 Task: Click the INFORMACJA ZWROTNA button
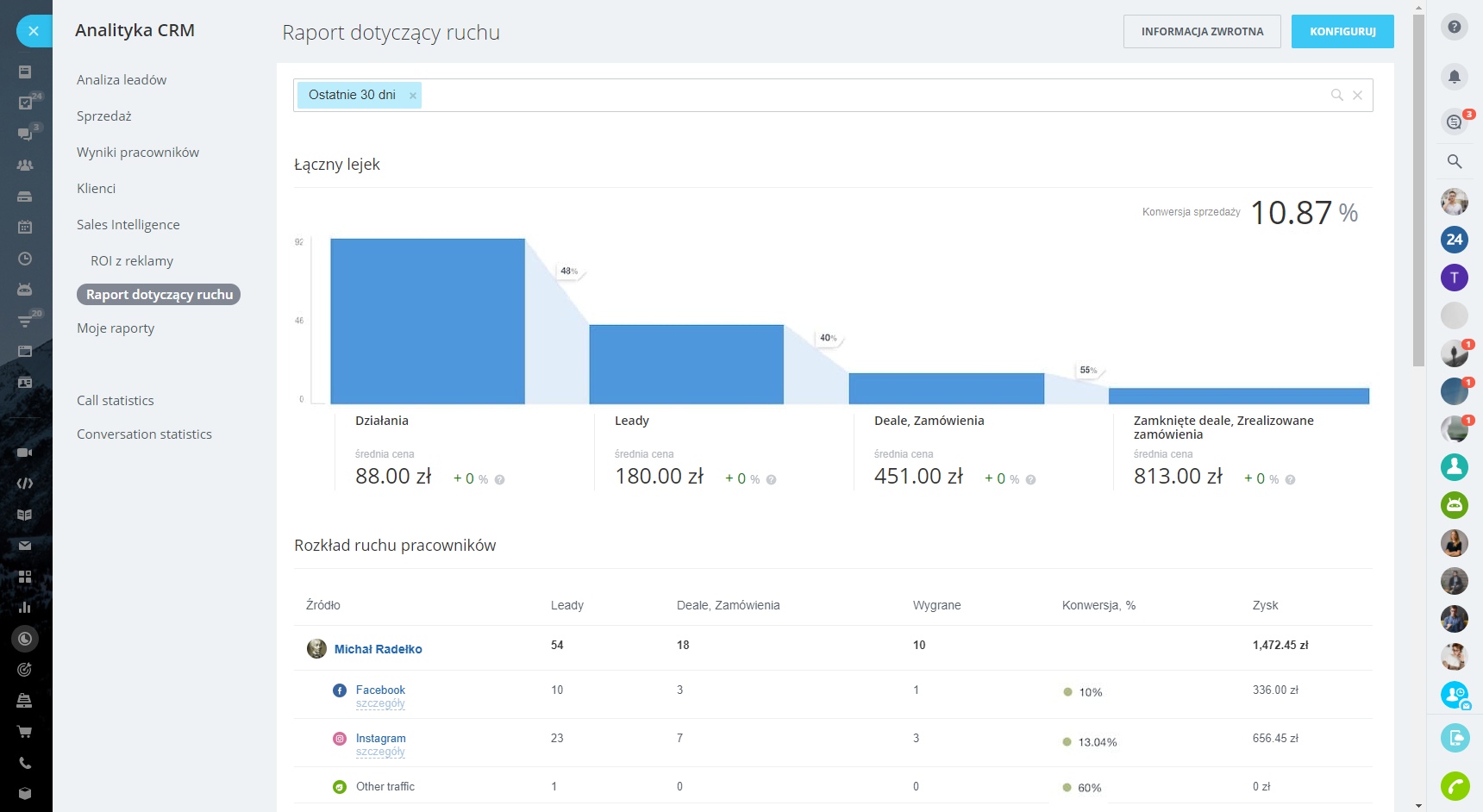coord(1201,32)
